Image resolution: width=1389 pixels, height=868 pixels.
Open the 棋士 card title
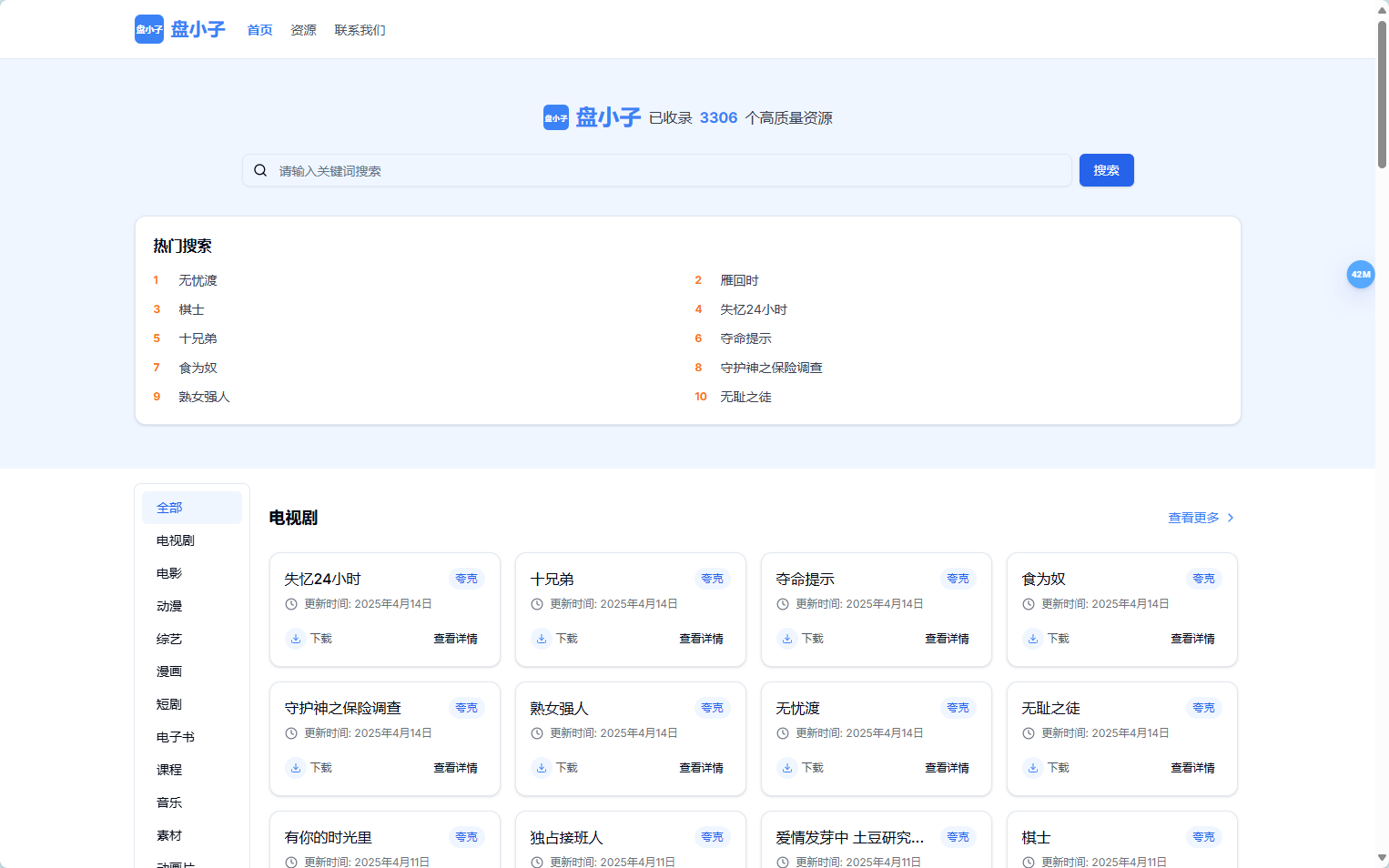[x=1036, y=837]
